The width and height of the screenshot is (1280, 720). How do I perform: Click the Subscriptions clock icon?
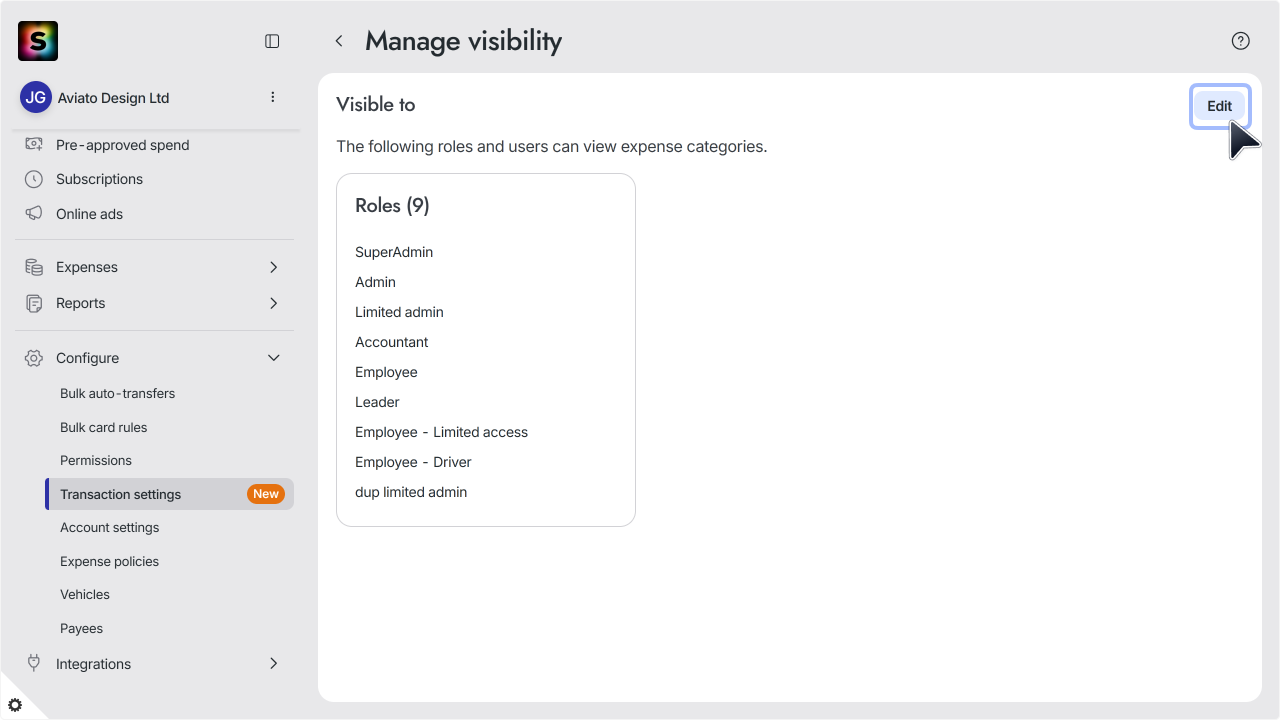pyautogui.click(x=34, y=179)
